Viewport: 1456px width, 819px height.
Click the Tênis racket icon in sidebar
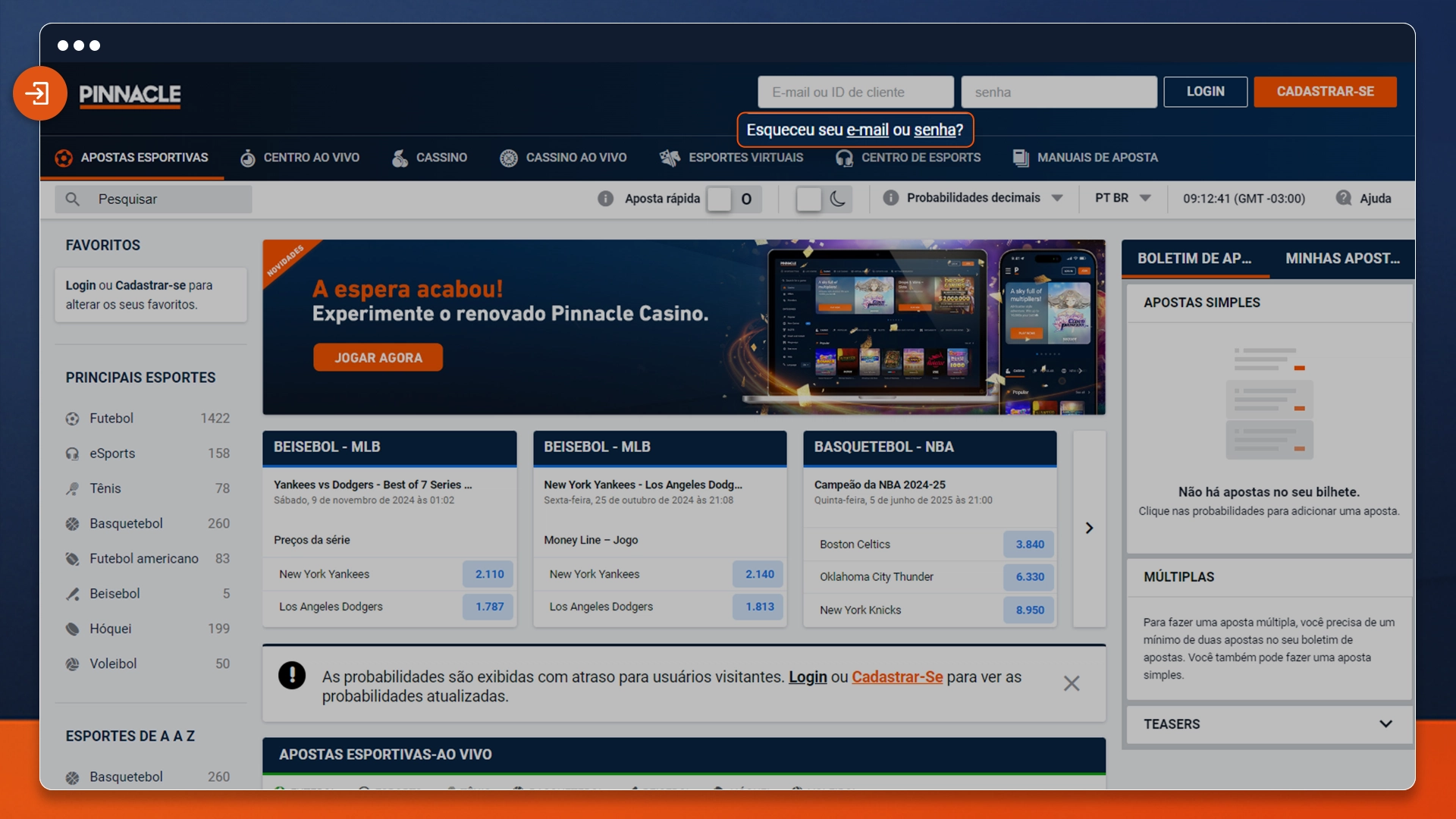pyautogui.click(x=73, y=488)
